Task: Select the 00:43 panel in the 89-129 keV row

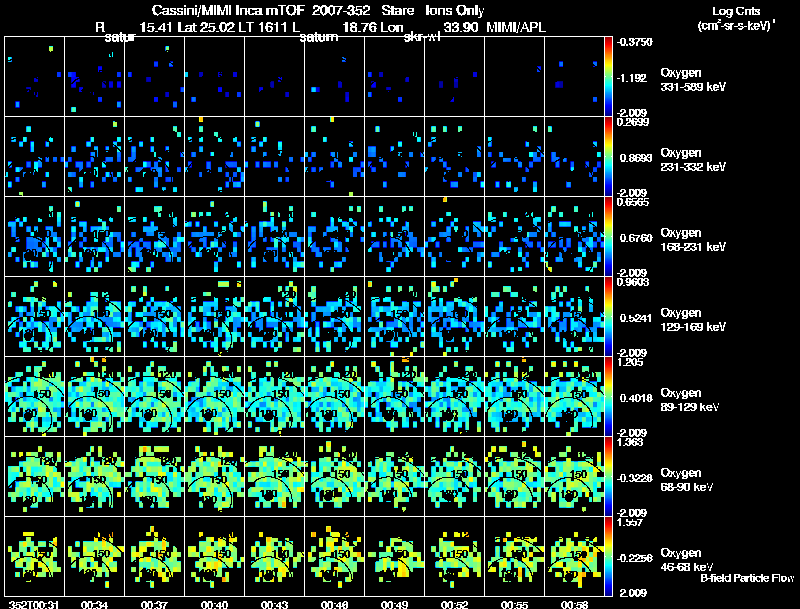Action: click(x=275, y=396)
